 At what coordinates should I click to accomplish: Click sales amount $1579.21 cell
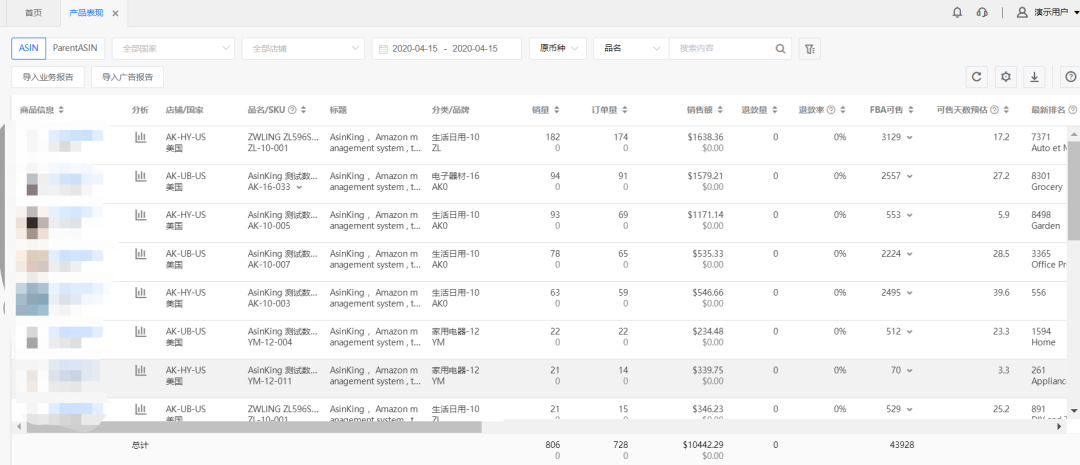[x=705, y=176]
